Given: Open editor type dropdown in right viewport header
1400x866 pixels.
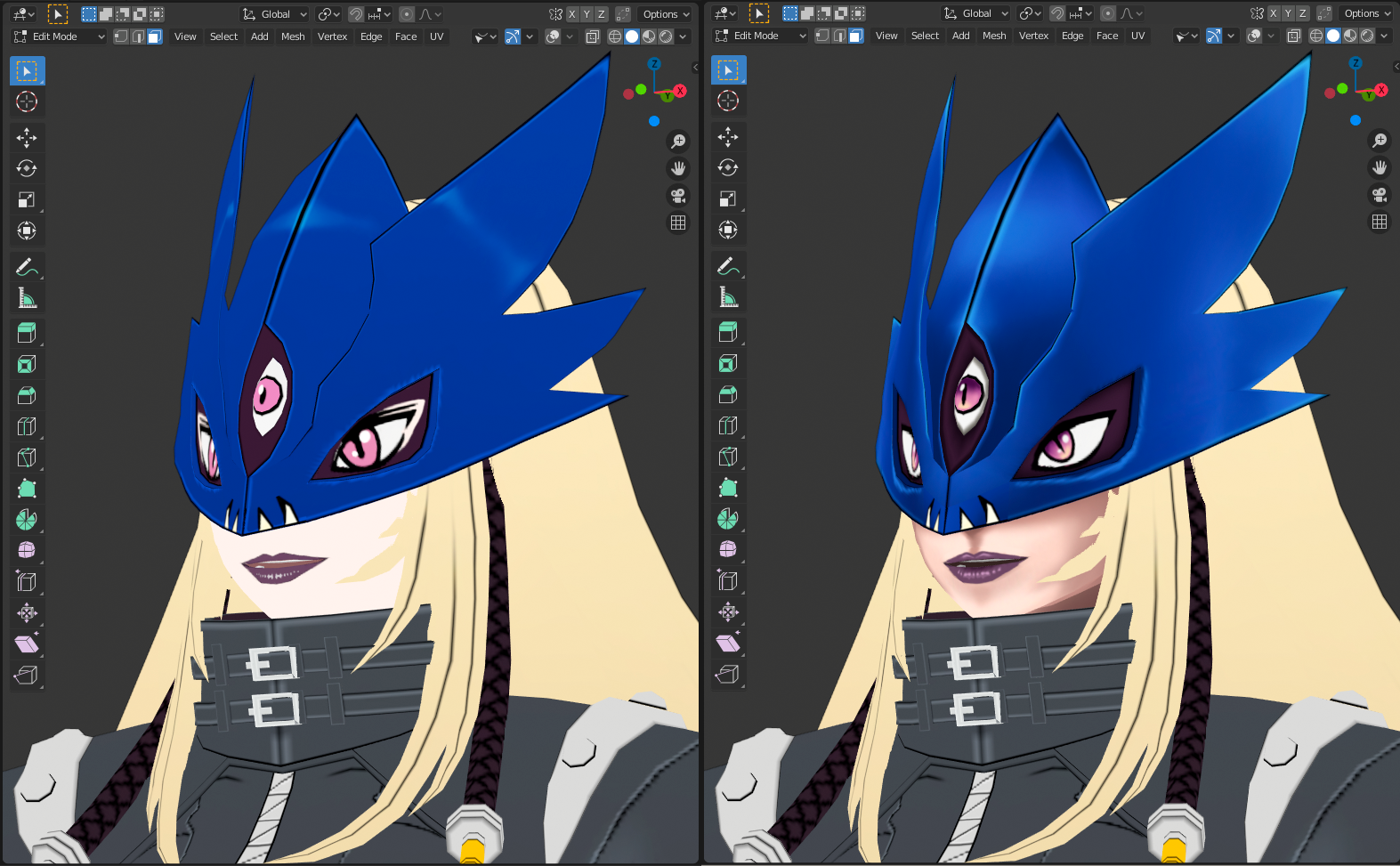Looking at the screenshot, I should point(726,13).
